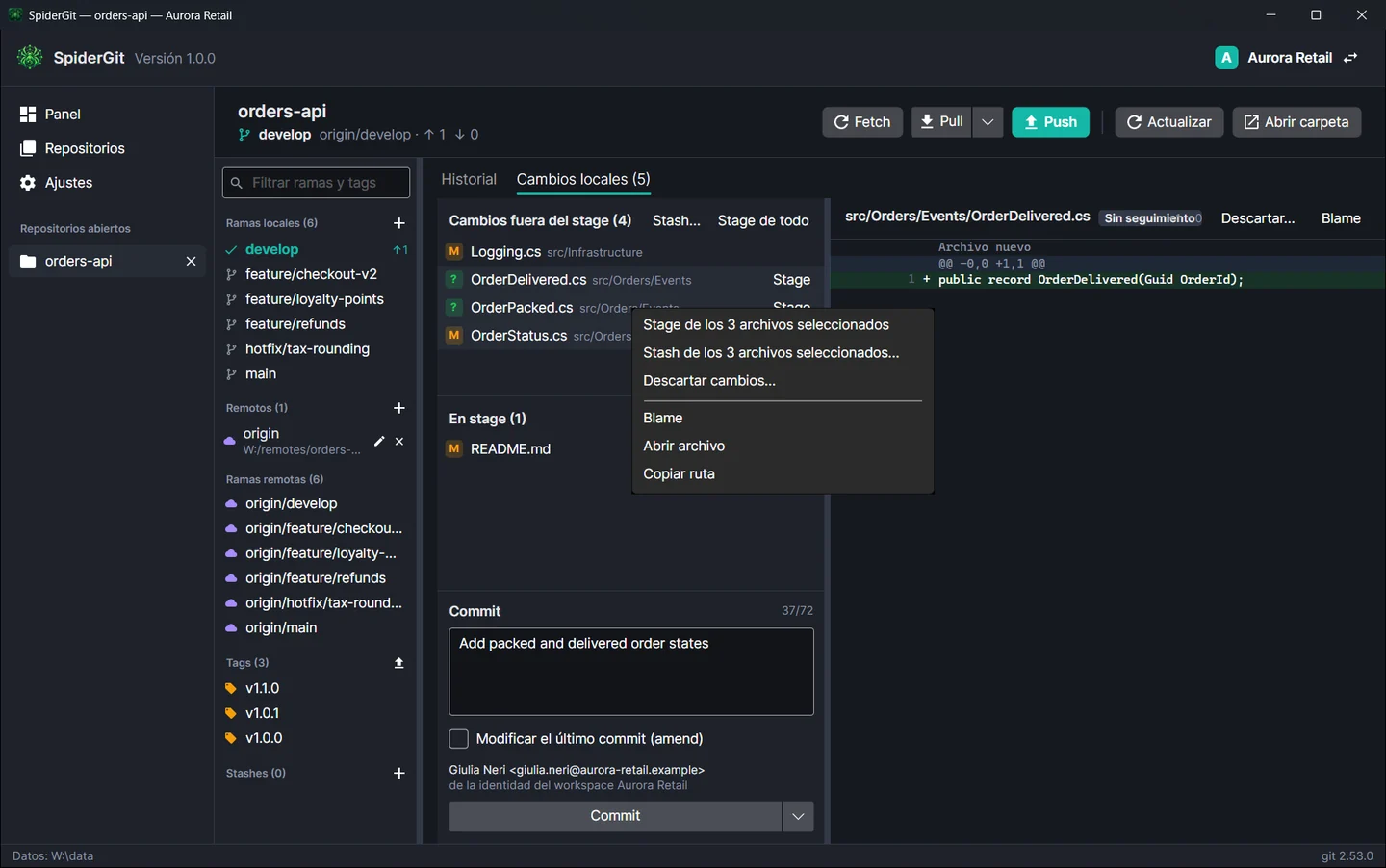Screen dimensions: 1386x868
Task: Add a new local branch with the plus icon
Action: (399, 223)
